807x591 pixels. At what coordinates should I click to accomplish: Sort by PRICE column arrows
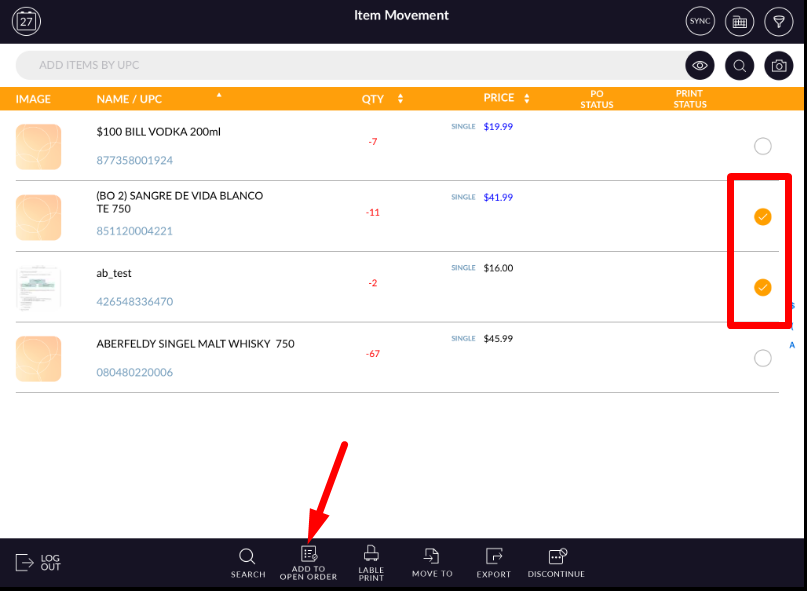(x=526, y=99)
